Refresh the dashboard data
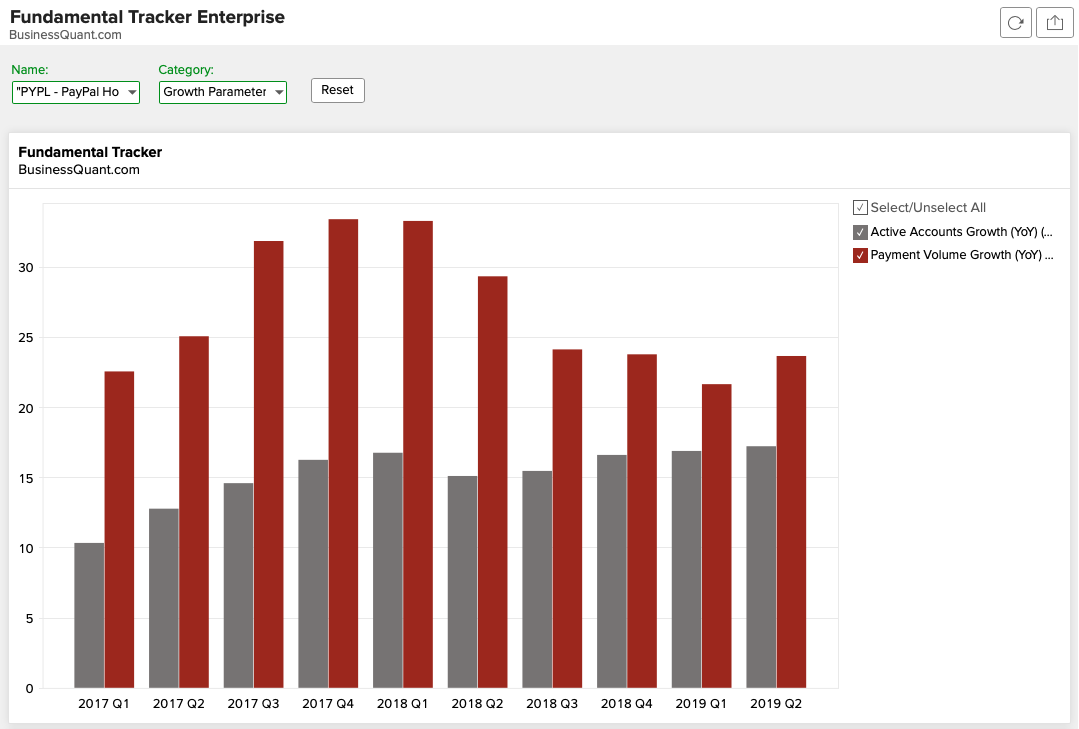Viewport: 1079px width, 729px height. (1015, 22)
